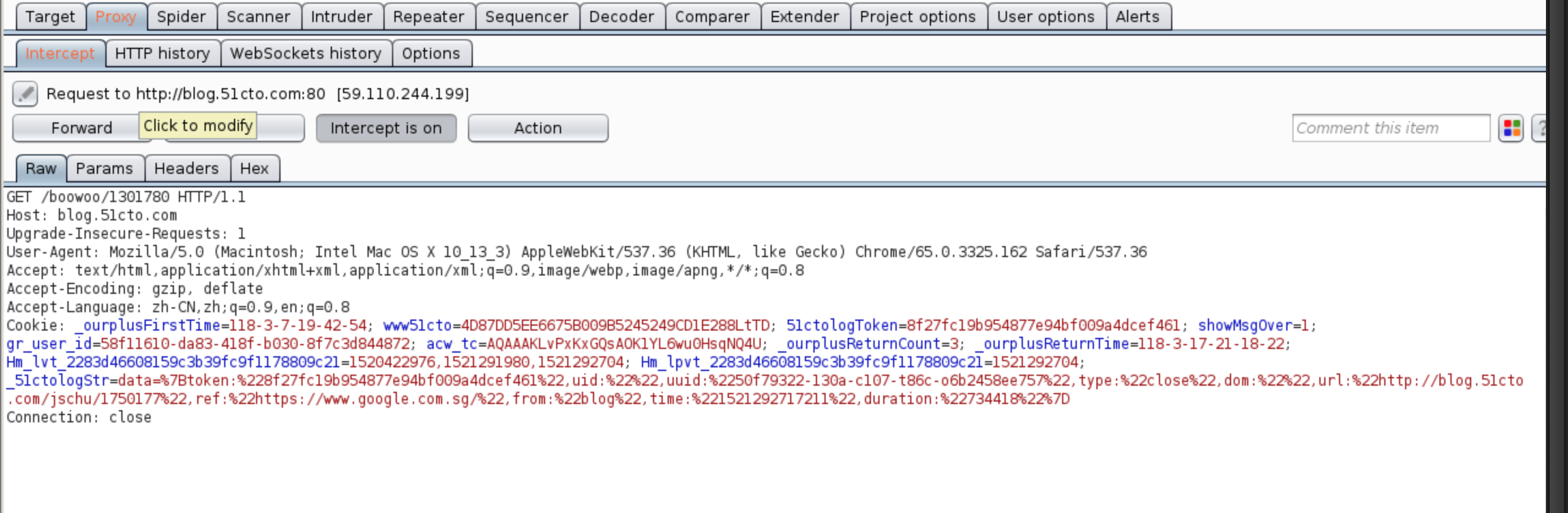Toggle the Intercept is on button
The image size is (1568, 513).
pos(386,129)
